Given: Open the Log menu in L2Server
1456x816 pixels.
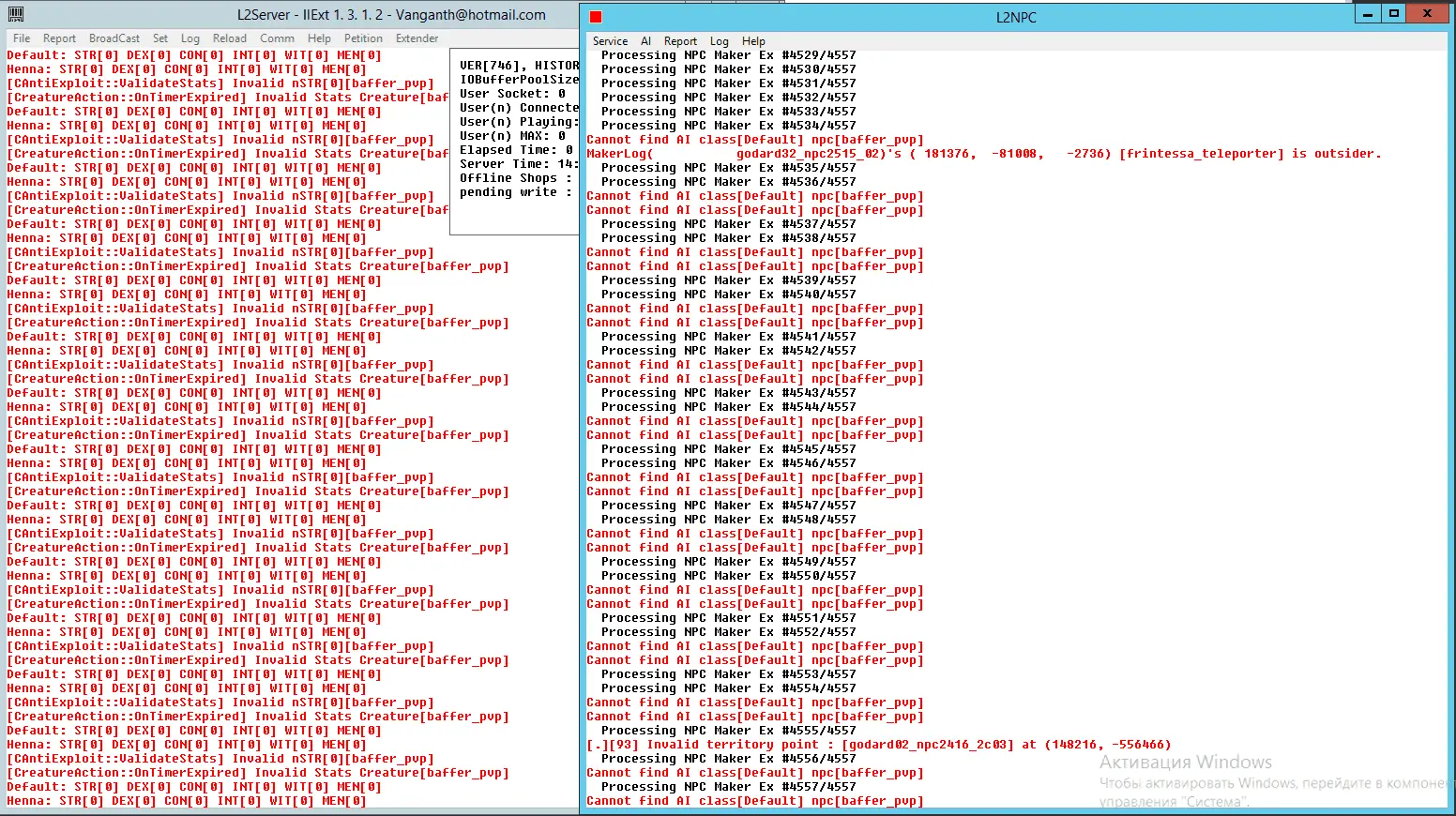Looking at the screenshot, I should click(190, 38).
